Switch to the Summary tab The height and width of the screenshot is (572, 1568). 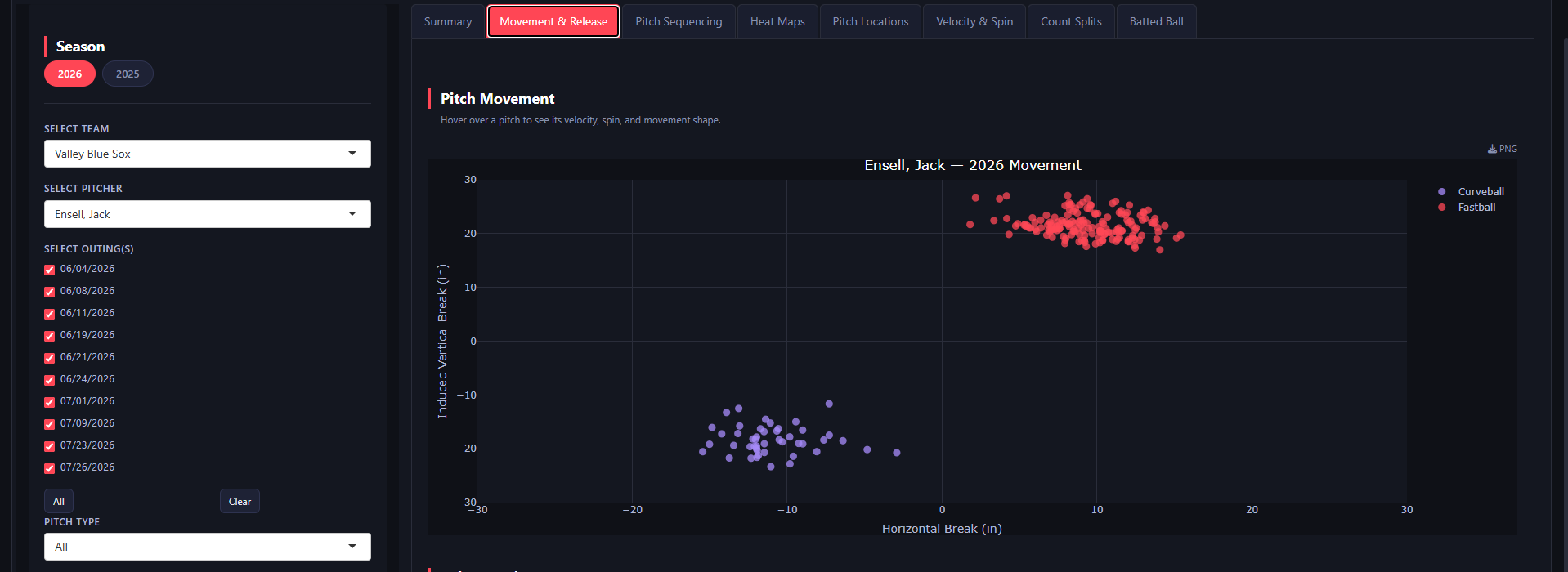448,21
